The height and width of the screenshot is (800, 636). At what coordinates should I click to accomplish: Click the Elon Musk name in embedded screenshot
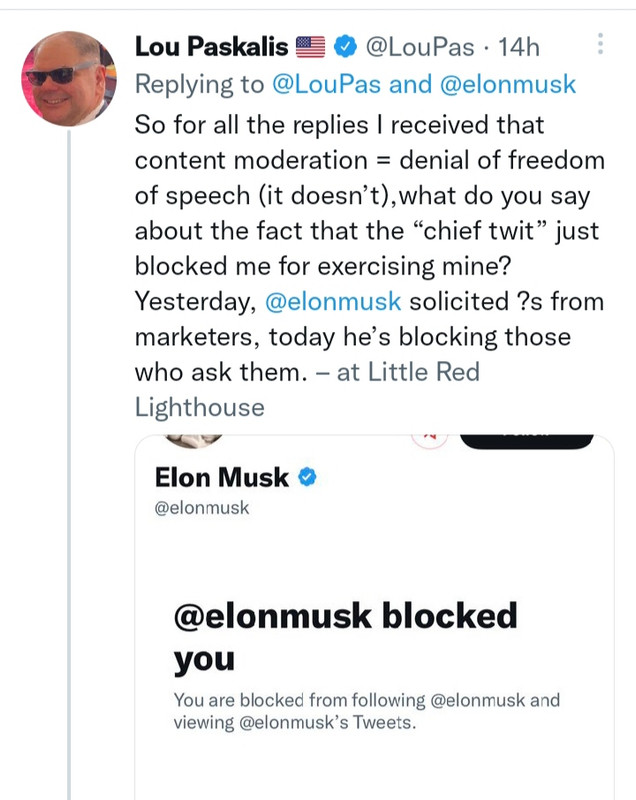tap(223, 478)
